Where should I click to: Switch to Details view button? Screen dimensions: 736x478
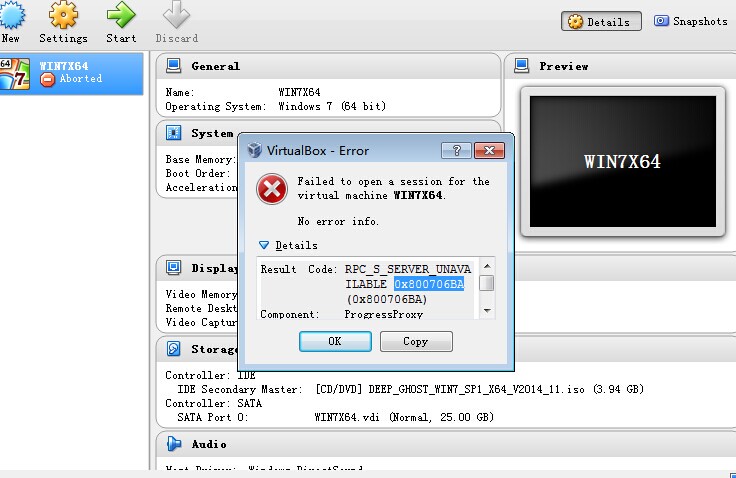click(601, 22)
